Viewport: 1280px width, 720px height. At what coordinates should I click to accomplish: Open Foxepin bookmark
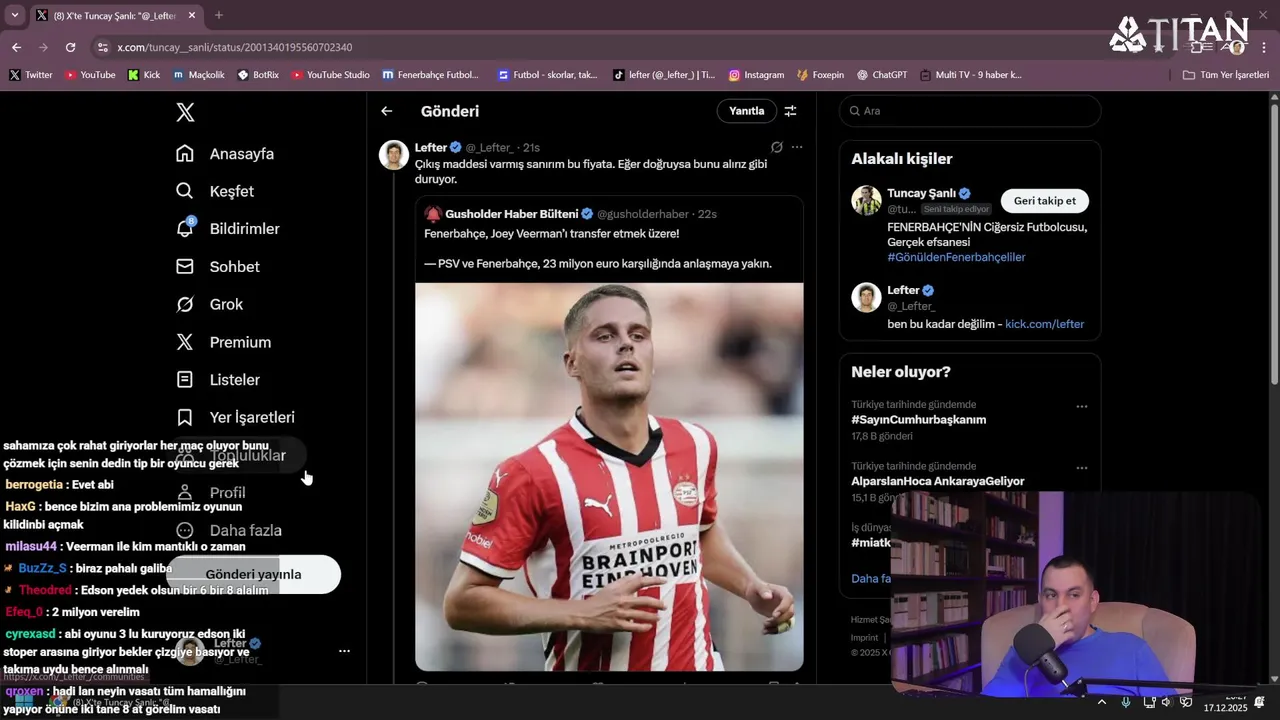pyautogui.click(x=820, y=75)
